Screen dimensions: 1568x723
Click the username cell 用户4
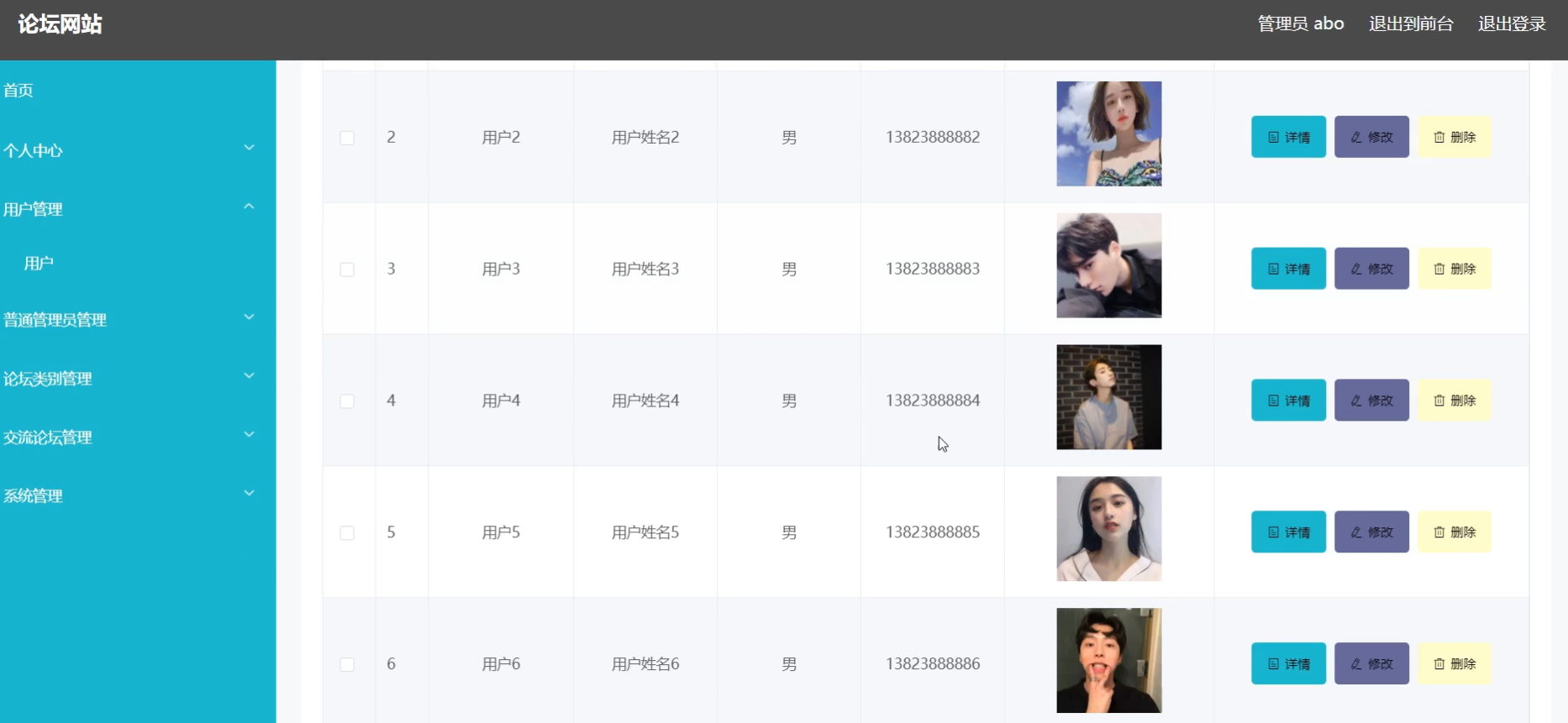point(501,401)
